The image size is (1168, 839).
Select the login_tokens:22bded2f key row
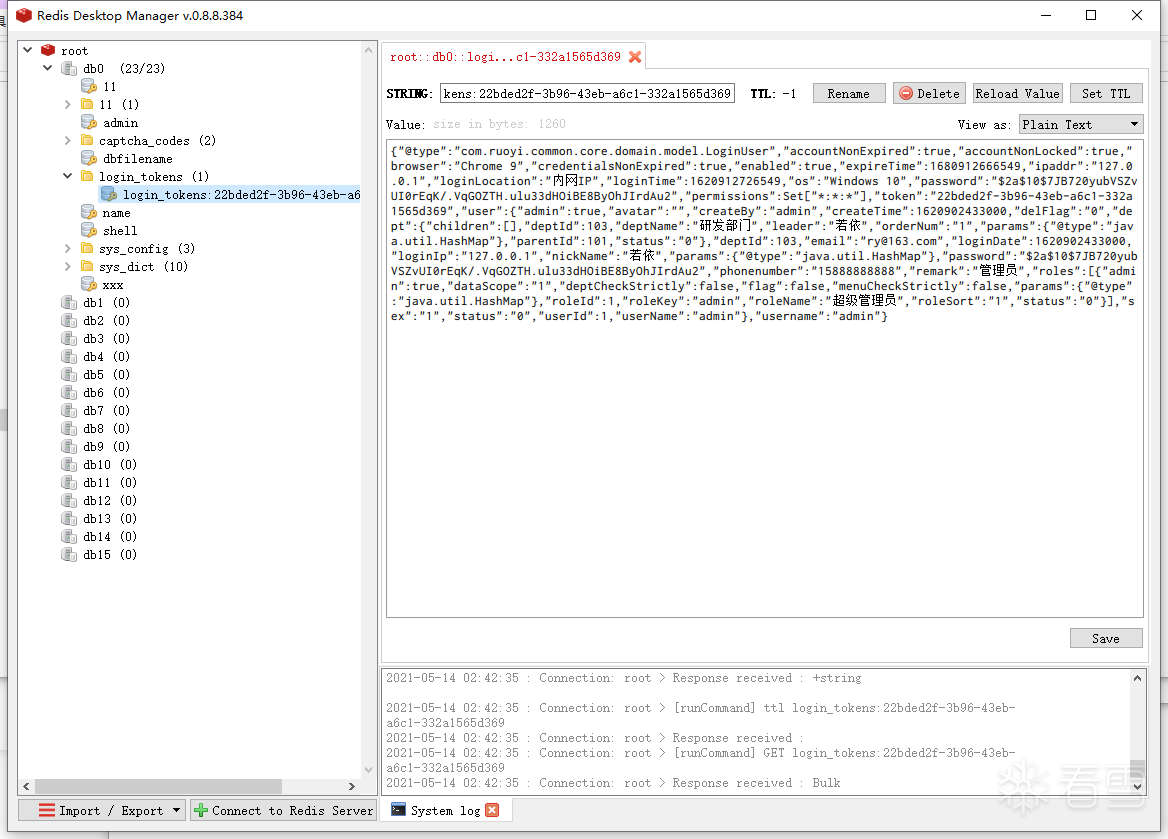click(229, 194)
